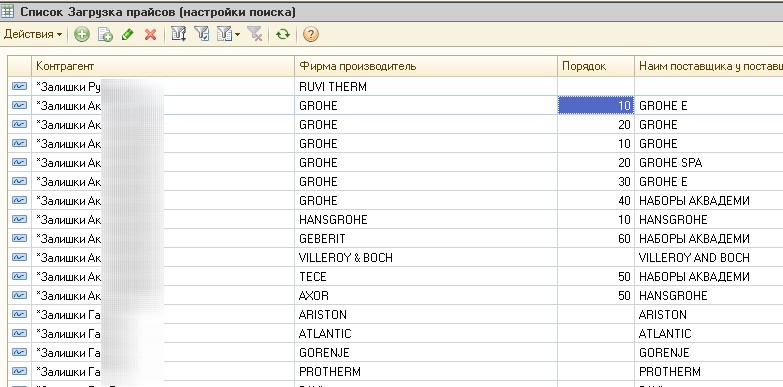The width and height of the screenshot is (783, 387).
Task: Click row icon of ATLANTIC record
Action: (19, 333)
